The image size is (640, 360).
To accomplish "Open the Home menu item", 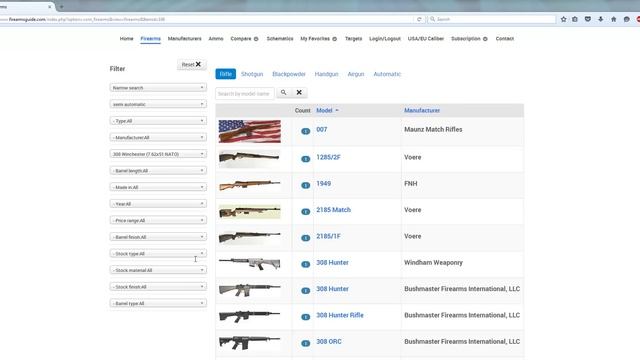I will [127, 39].
